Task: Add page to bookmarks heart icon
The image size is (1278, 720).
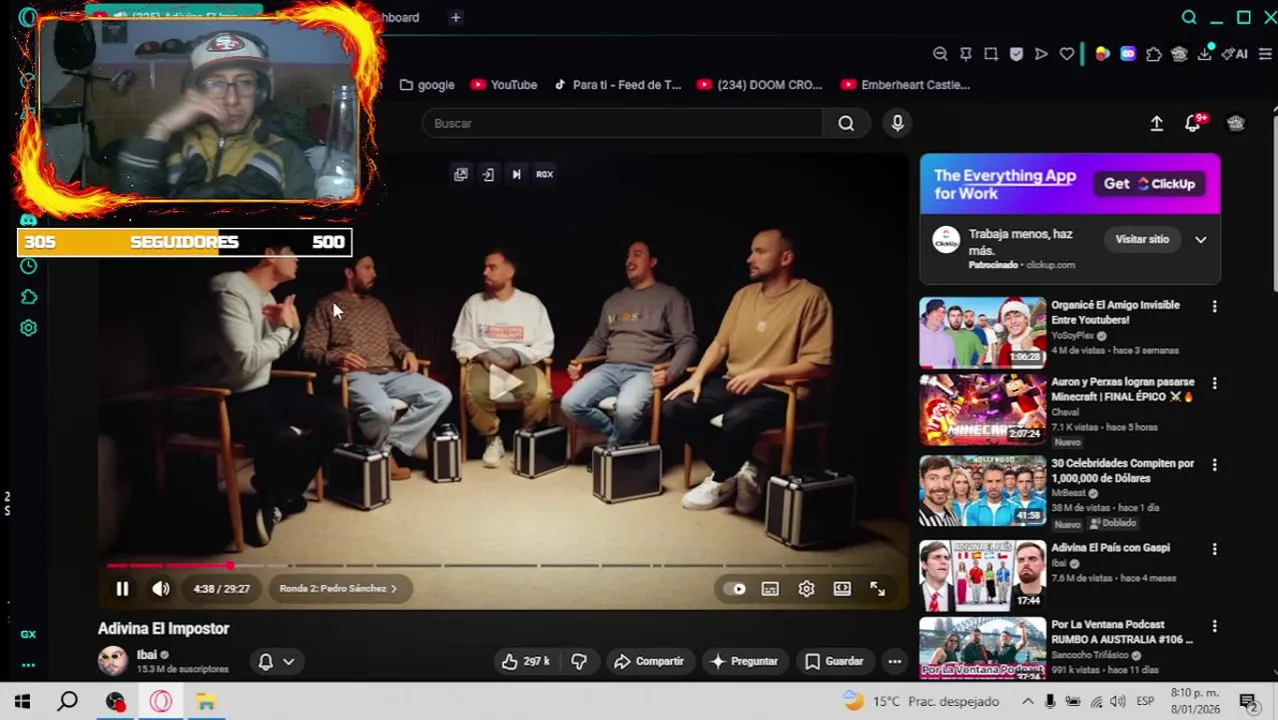Action: (x=1067, y=54)
